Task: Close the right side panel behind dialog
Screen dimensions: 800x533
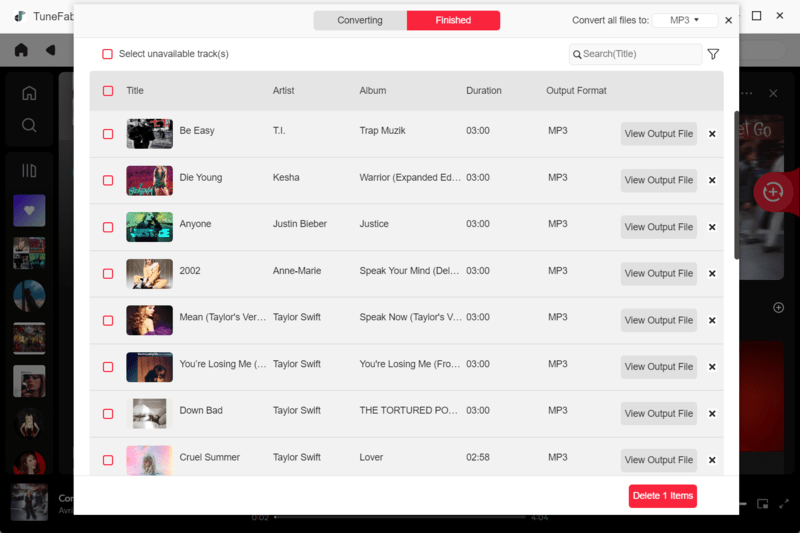Action: pyautogui.click(x=773, y=93)
